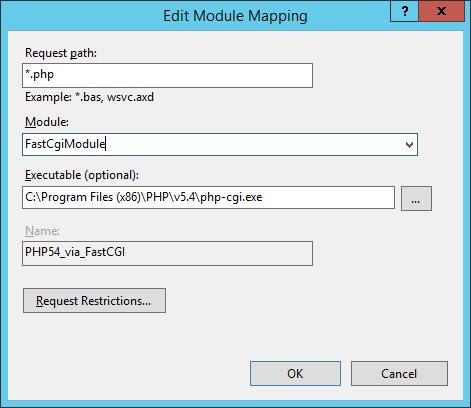471x408 pixels.
Task: Focus the Request path field containing *.php
Action: 167,76
